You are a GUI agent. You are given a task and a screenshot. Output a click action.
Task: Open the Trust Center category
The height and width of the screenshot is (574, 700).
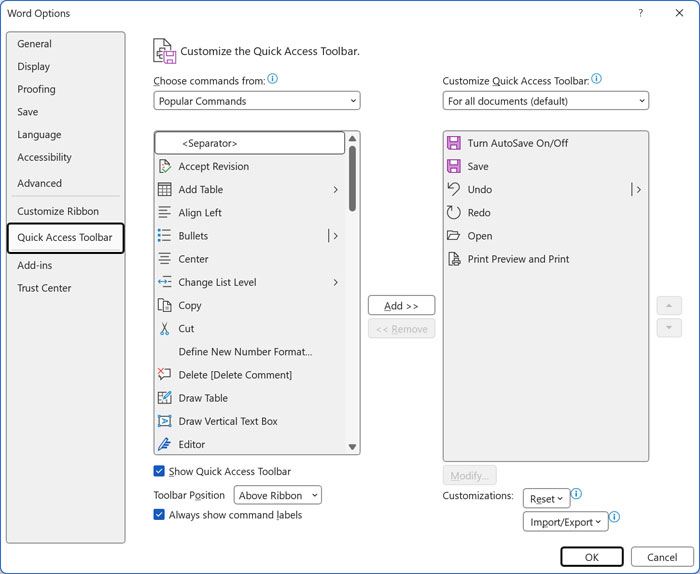coord(66,288)
